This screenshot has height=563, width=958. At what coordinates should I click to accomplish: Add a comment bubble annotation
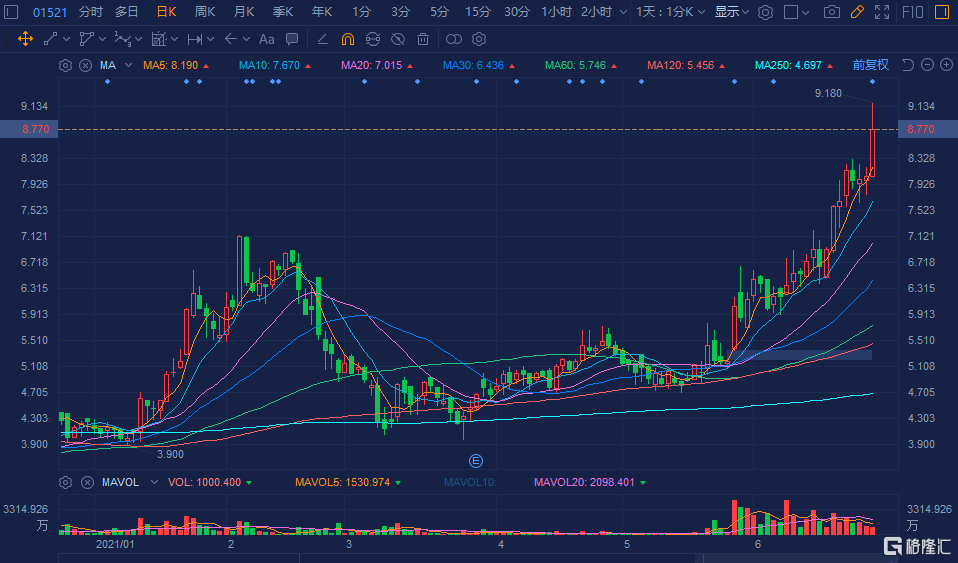coord(291,40)
